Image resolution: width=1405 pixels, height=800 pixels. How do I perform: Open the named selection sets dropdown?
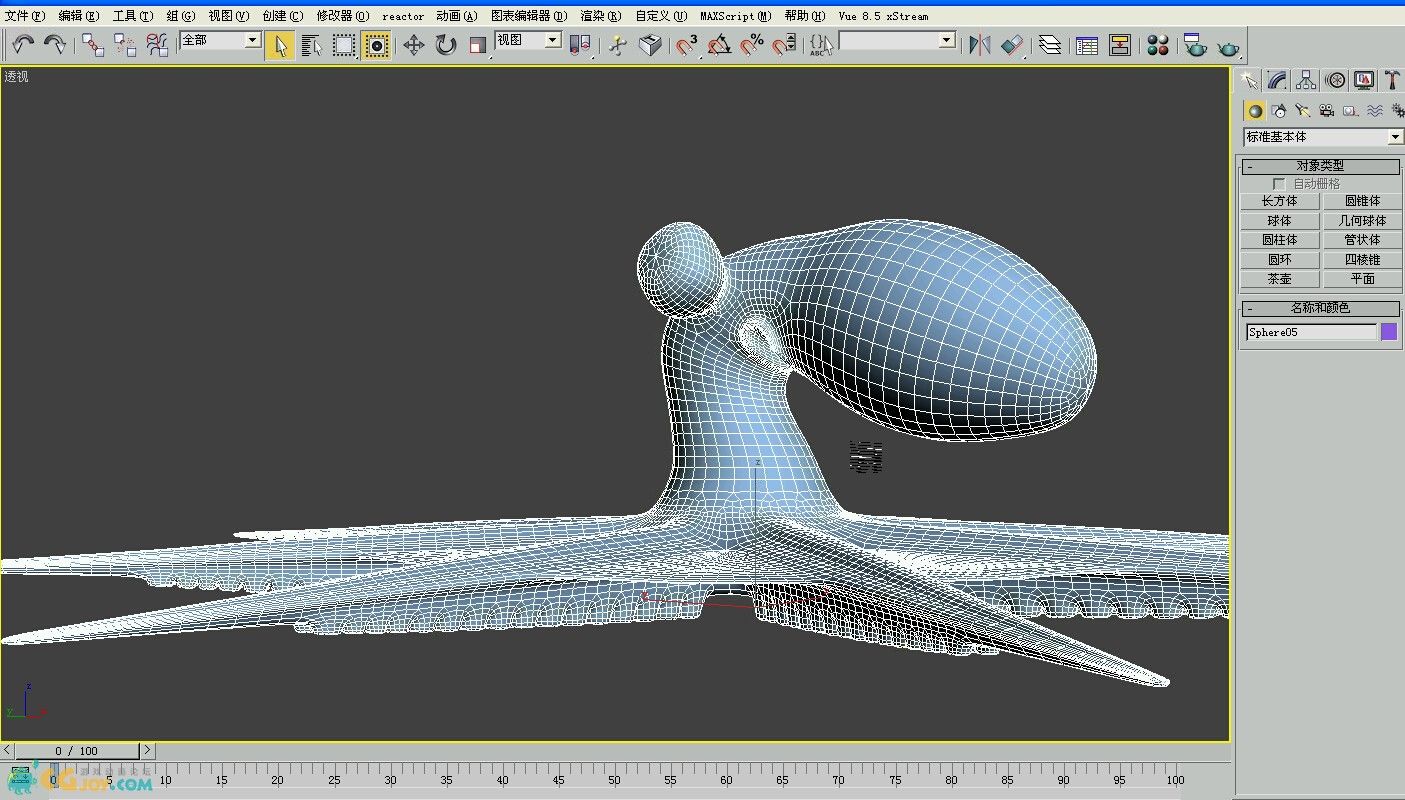coord(947,40)
